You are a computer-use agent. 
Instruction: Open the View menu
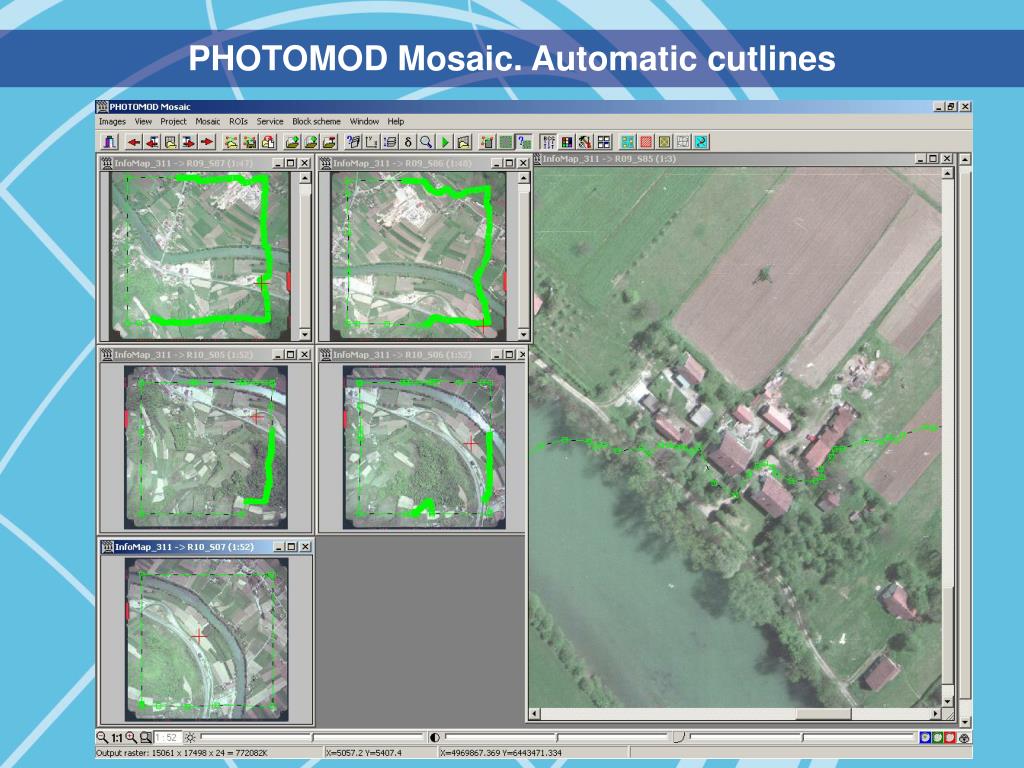click(x=143, y=121)
